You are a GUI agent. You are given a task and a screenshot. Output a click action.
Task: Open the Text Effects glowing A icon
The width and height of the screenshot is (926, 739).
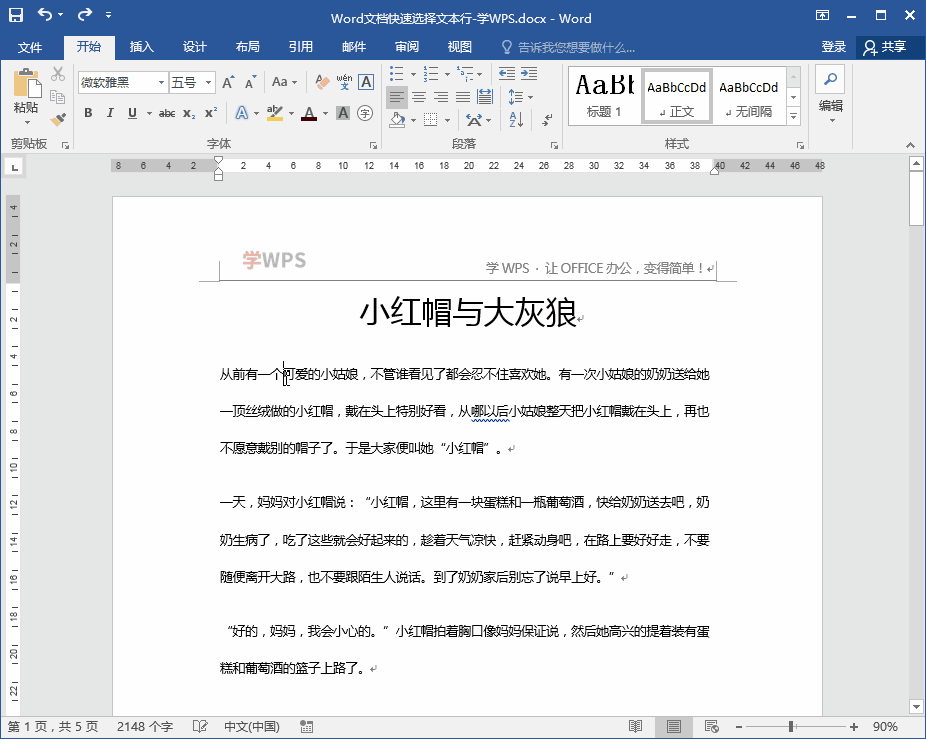(241, 112)
